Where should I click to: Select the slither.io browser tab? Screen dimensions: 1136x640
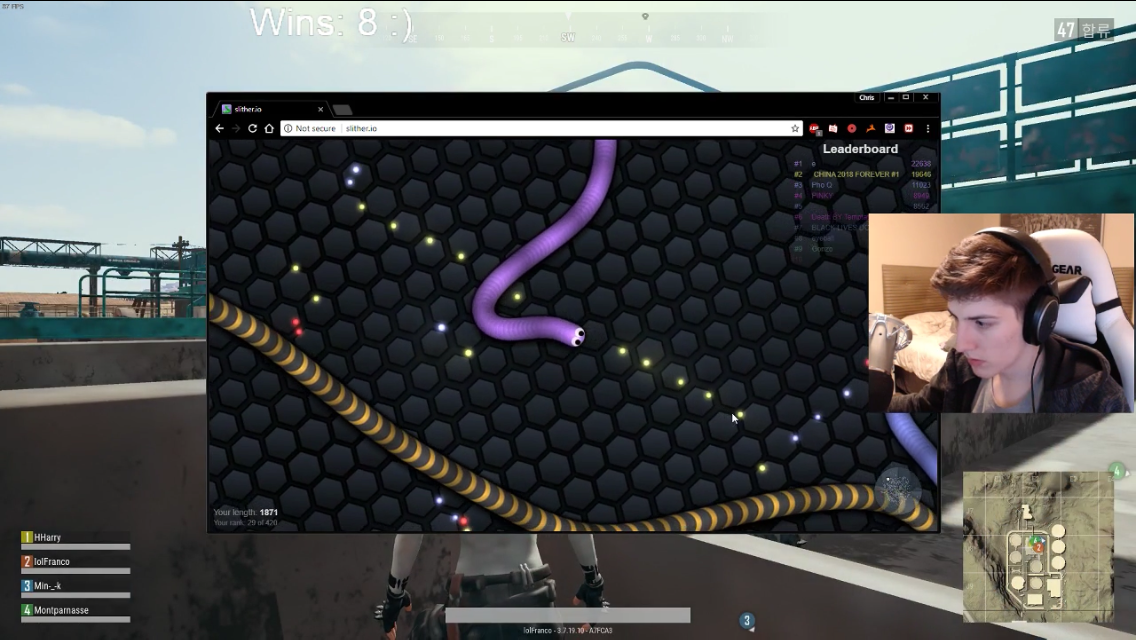[x=272, y=109]
